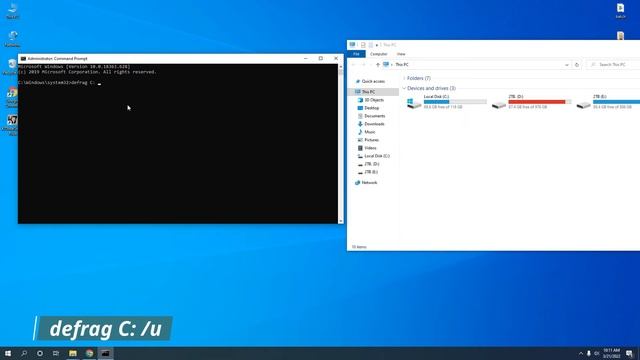Open the quick access toolbar customize dropdown
Viewport: 640px width, 360px height.
click(x=377, y=45)
